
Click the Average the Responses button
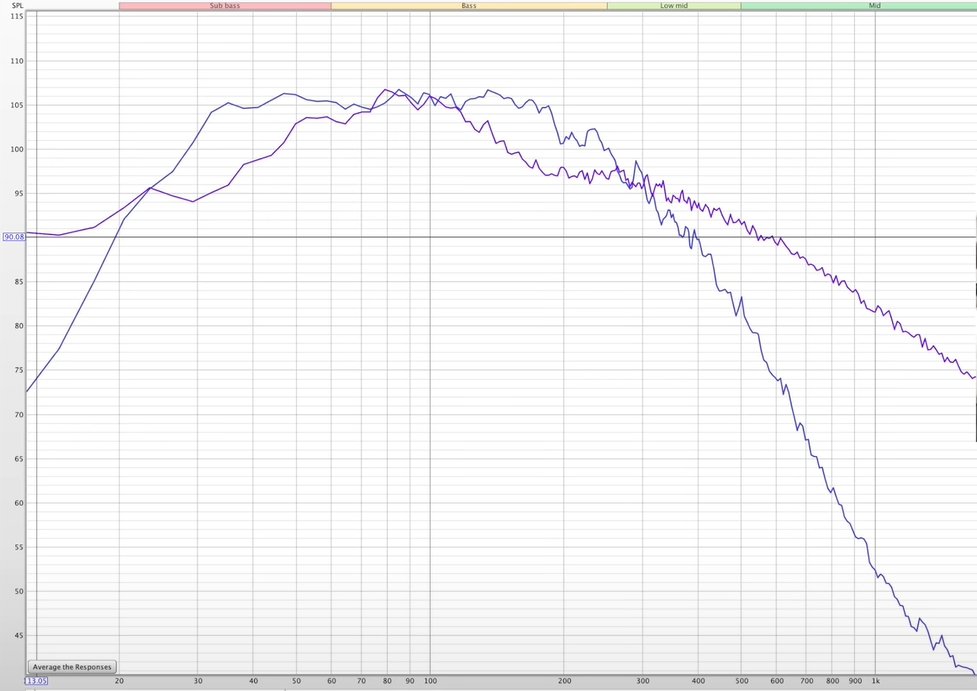click(72, 666)
